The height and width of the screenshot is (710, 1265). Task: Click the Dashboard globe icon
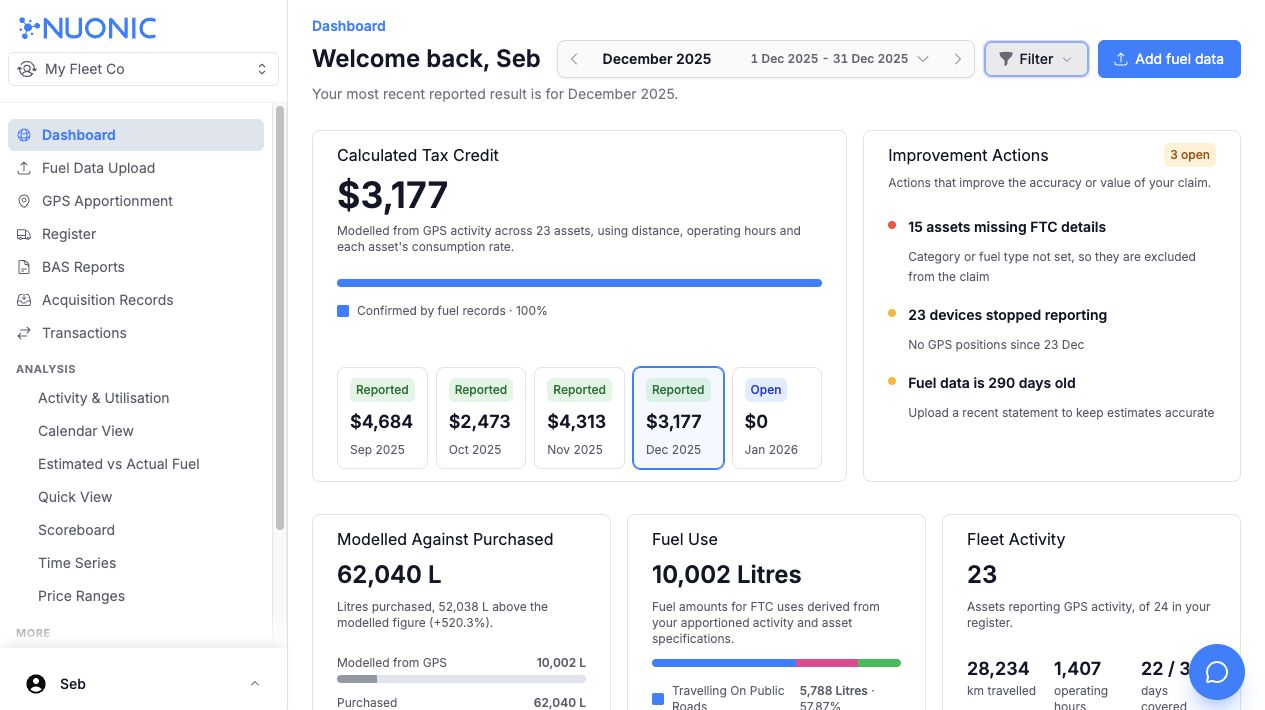[x=24, y=135]
